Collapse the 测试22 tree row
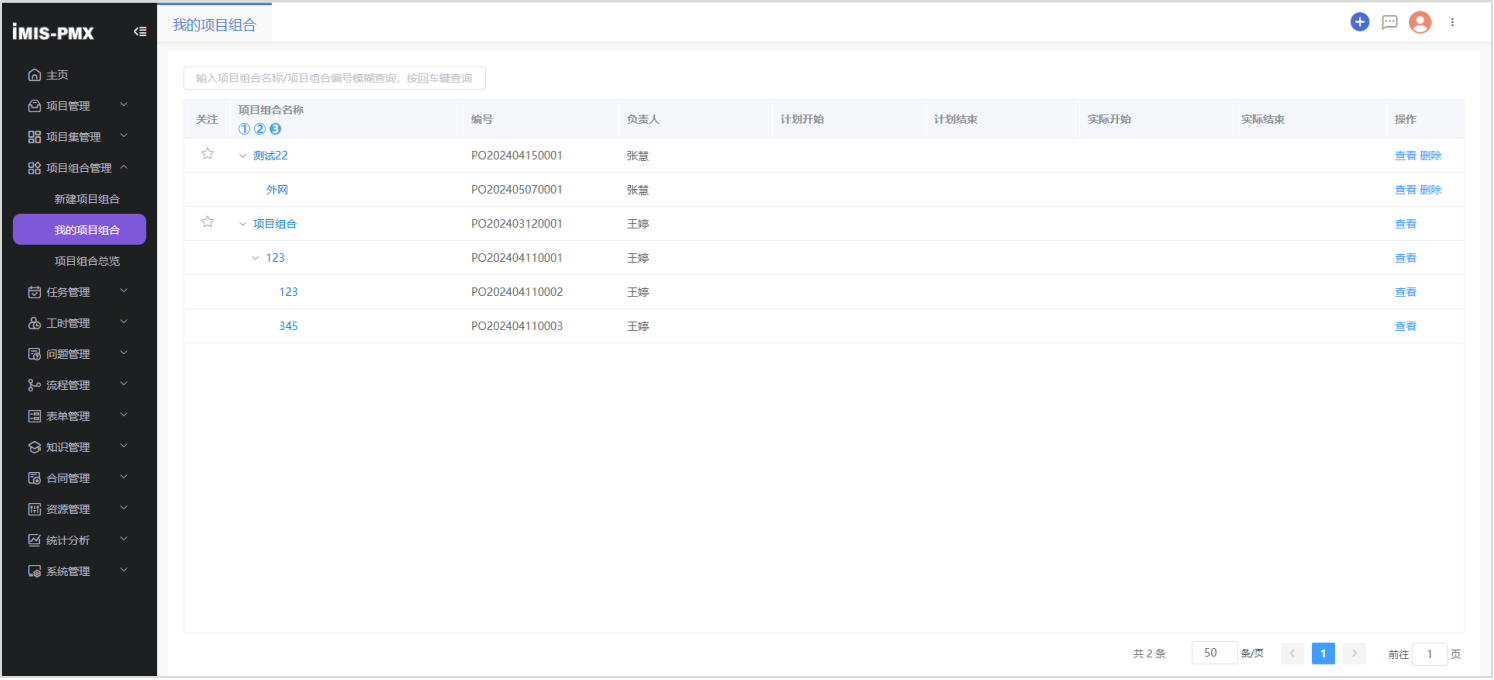This screenshot has height=680, width=1494. click(x=243, y=156)
